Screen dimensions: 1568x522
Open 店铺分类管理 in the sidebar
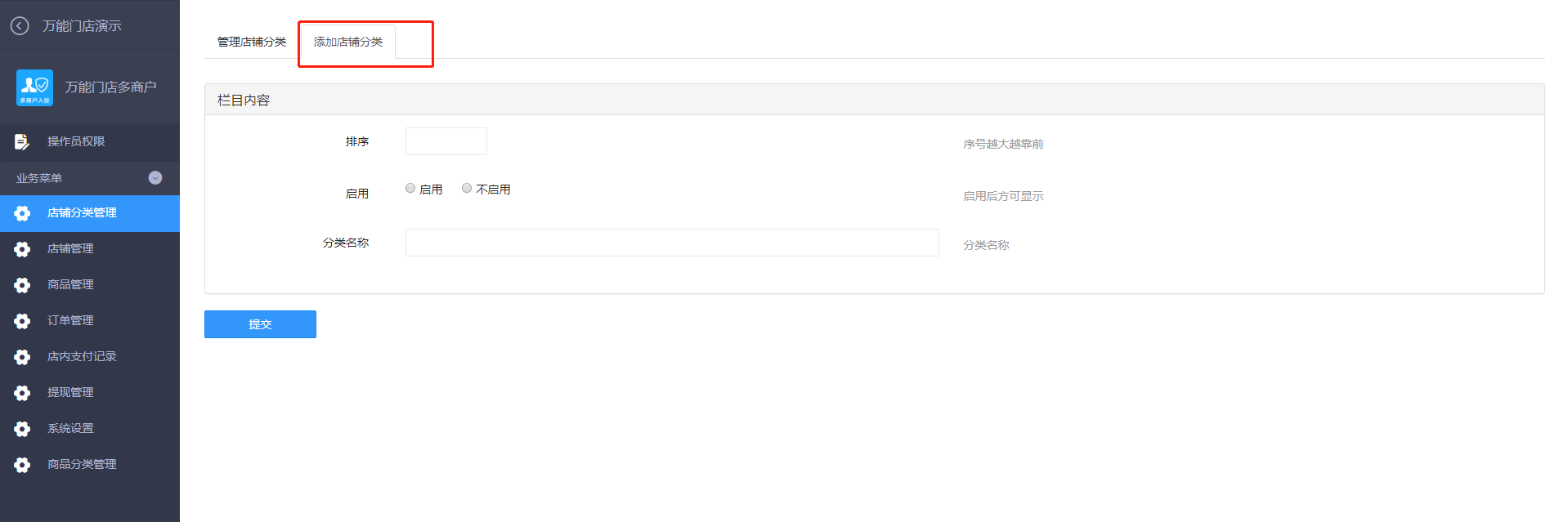(90, 213)
